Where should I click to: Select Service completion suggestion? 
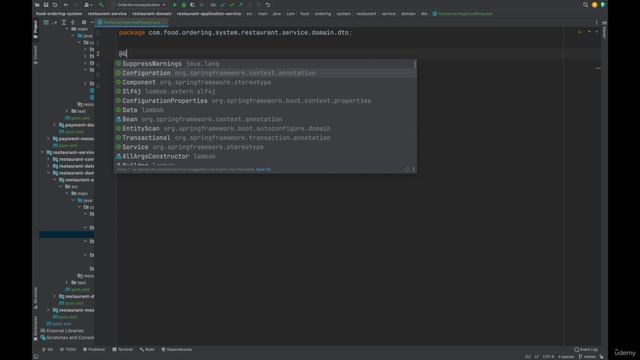point(264,147)
